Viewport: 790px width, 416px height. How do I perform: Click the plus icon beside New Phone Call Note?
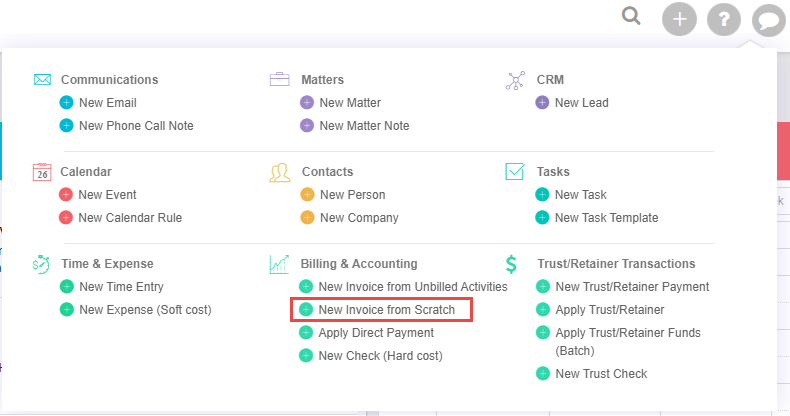(x=67, y=125)
